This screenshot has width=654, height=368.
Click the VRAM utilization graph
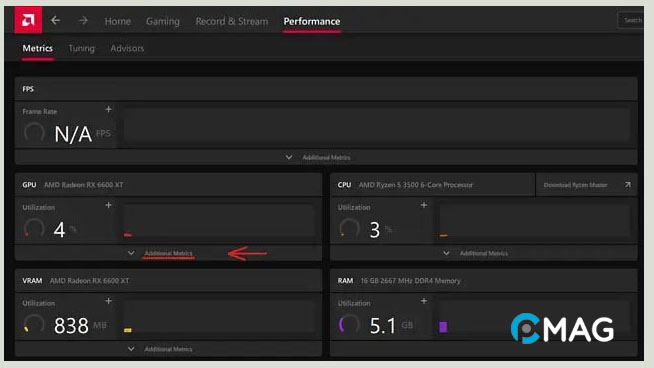[x=219, y=317]
